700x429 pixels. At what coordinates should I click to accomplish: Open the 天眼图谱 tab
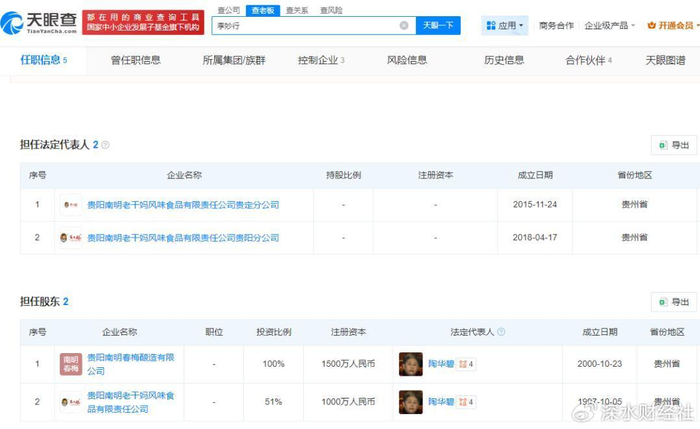(665, 60)
